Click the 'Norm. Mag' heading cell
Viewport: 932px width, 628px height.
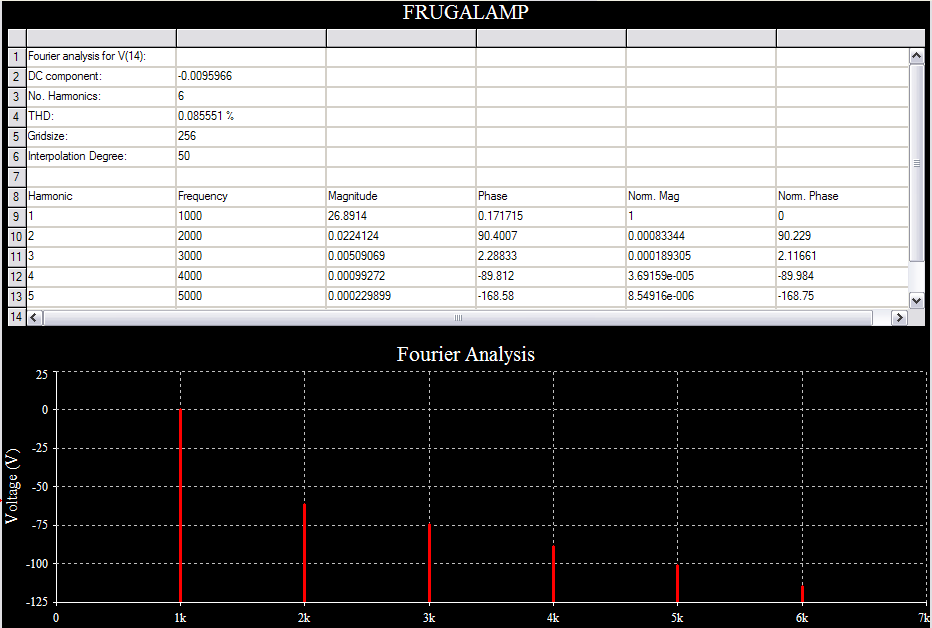pyautogui.click(x=701, y=197)
